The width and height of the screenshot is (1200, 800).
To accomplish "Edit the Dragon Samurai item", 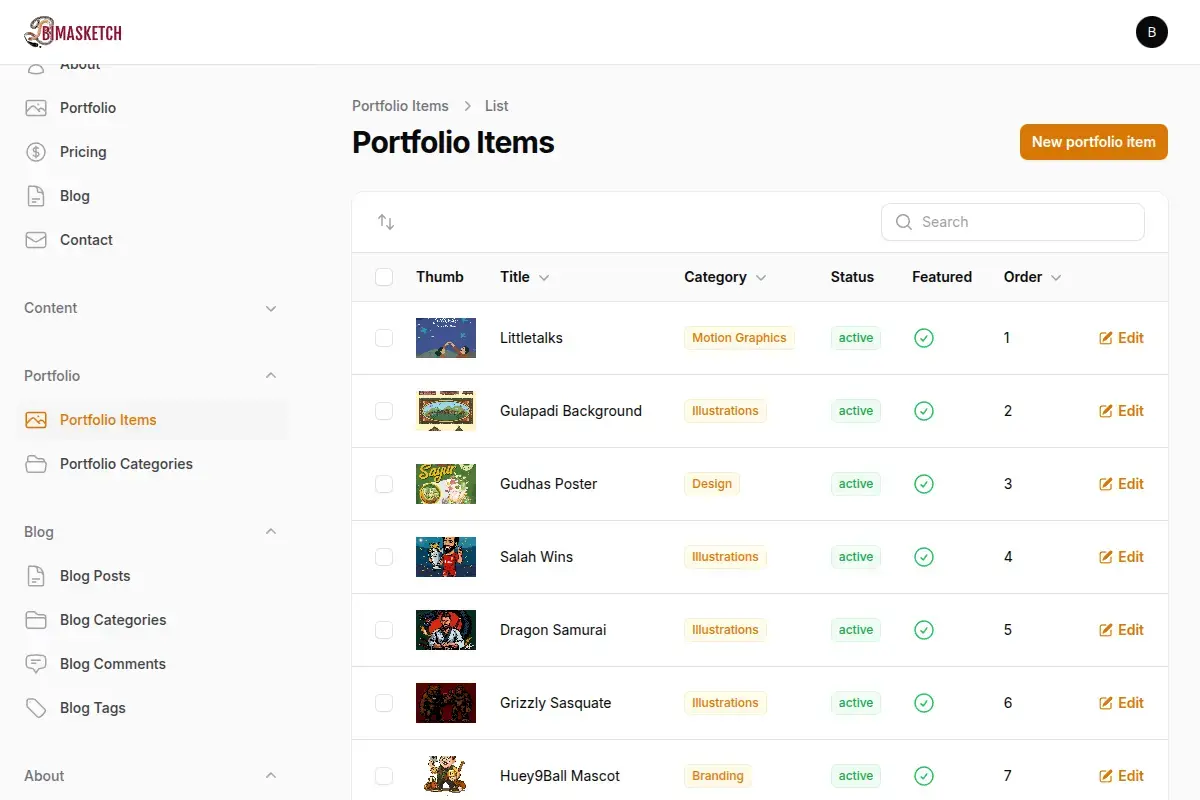I will [1121, 630].
